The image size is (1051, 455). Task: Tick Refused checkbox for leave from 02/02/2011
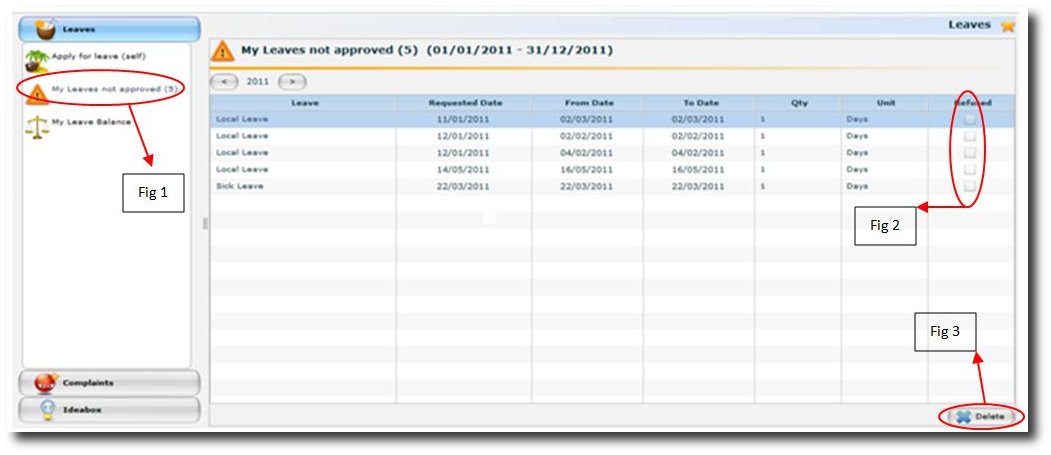pyautogui.click(x=970, y=136)
